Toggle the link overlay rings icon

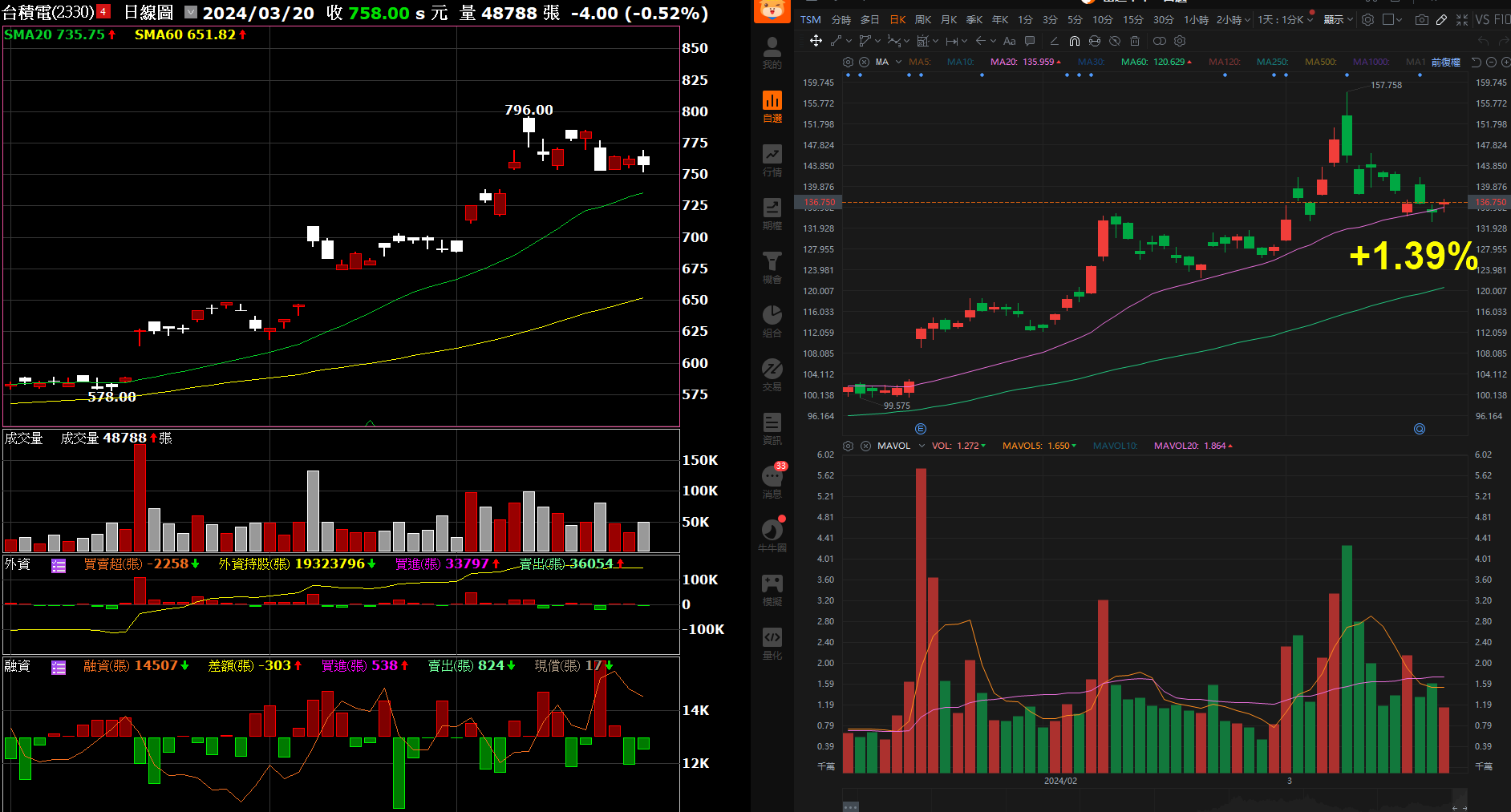click(x=1160, y=41)
